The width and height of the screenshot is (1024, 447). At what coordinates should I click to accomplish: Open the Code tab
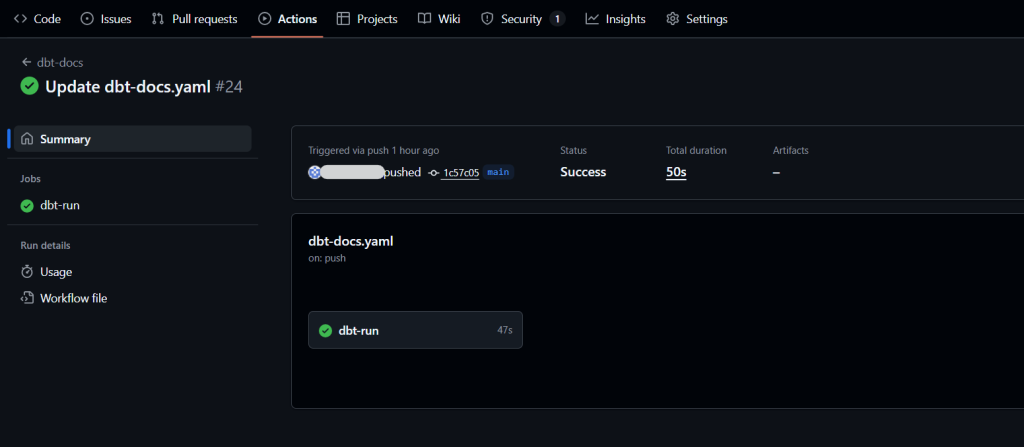coord(37,19)
